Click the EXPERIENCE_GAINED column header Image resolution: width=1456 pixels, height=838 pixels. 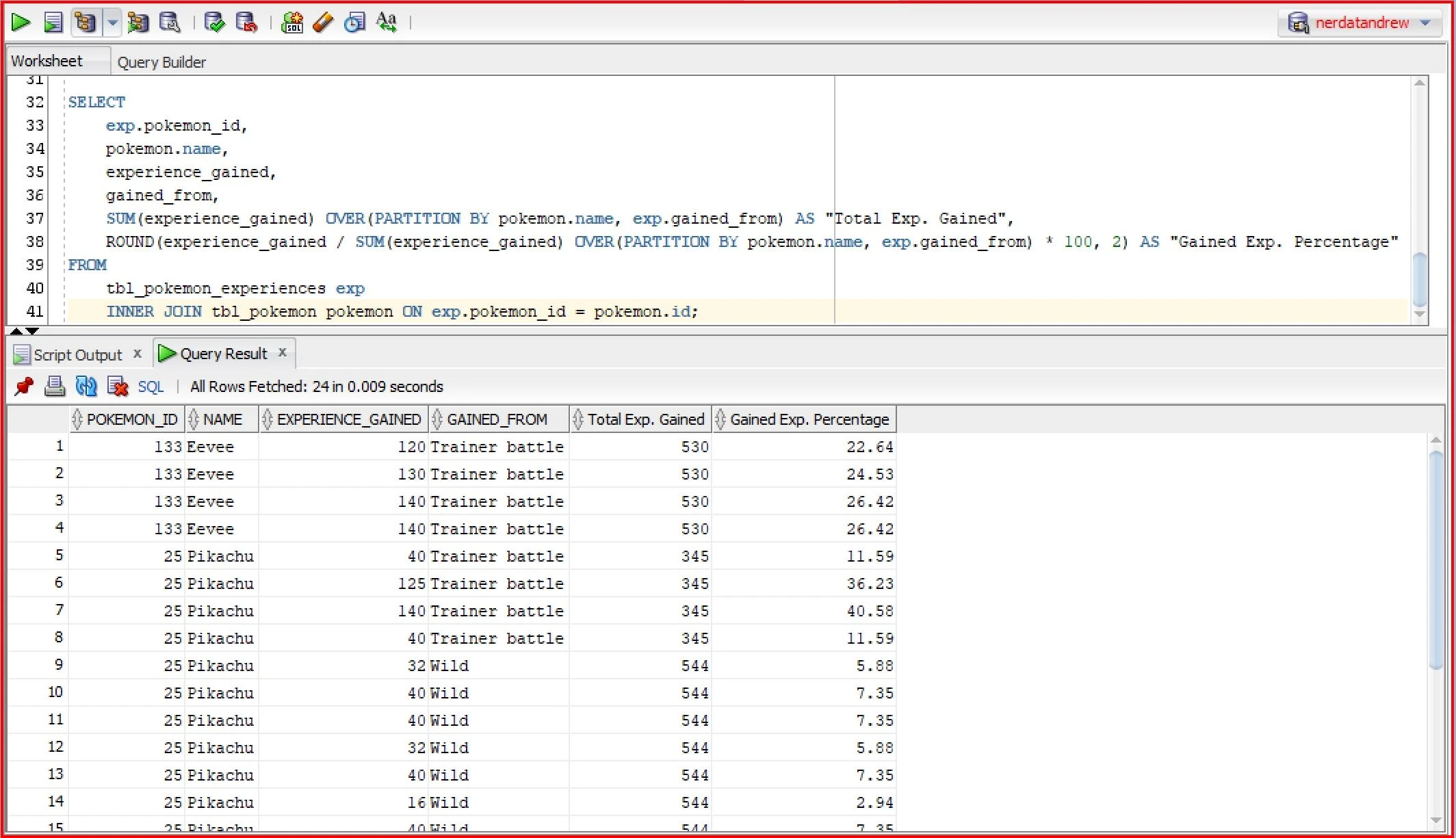point(348,419)
